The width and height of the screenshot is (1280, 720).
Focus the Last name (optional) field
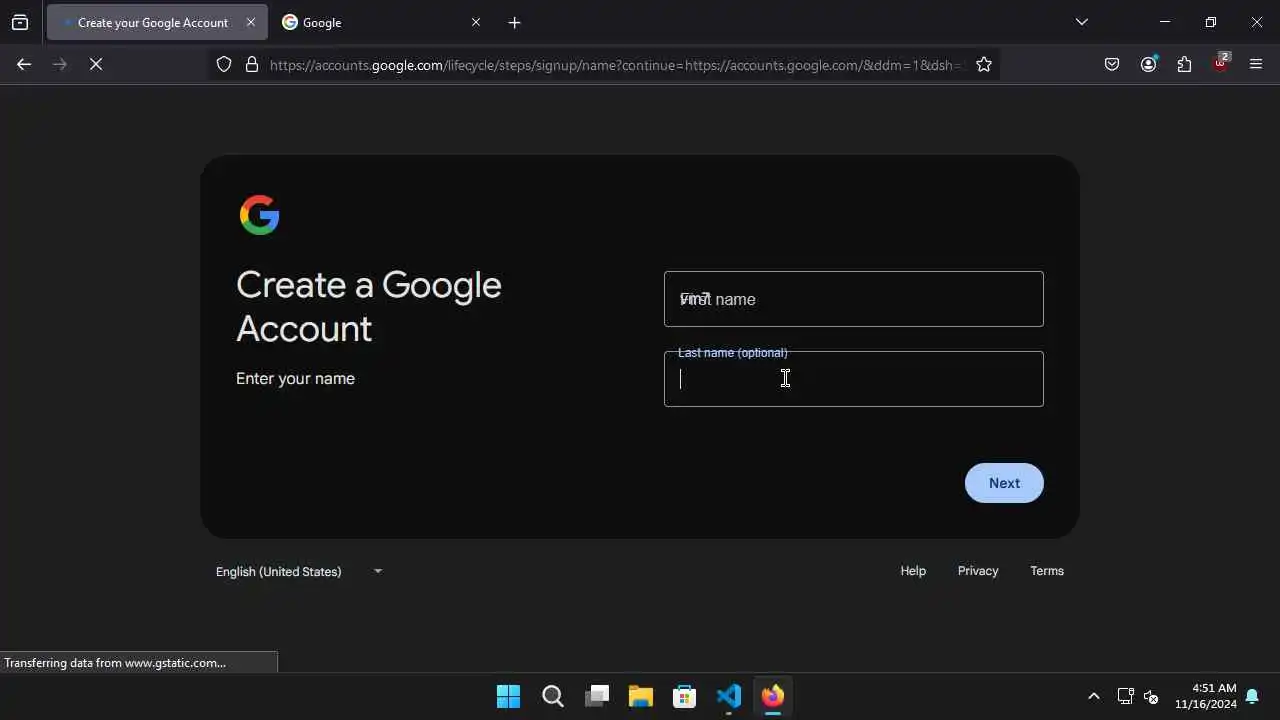click(854, 379)
